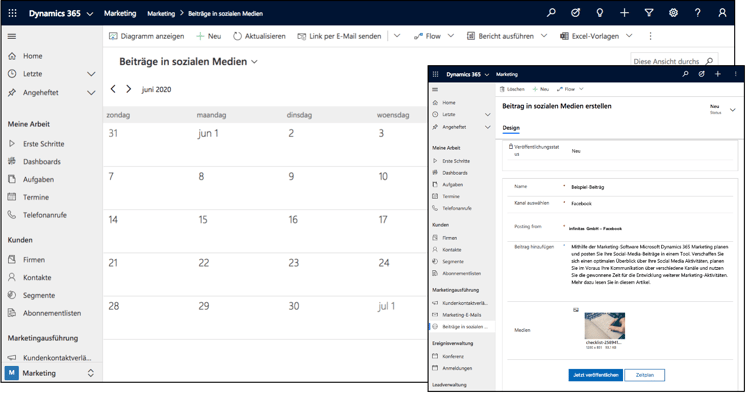This screenshot has height=396, width=750.
Task: Click Aktualisieren in main toolbar
Action: (259, 36)
